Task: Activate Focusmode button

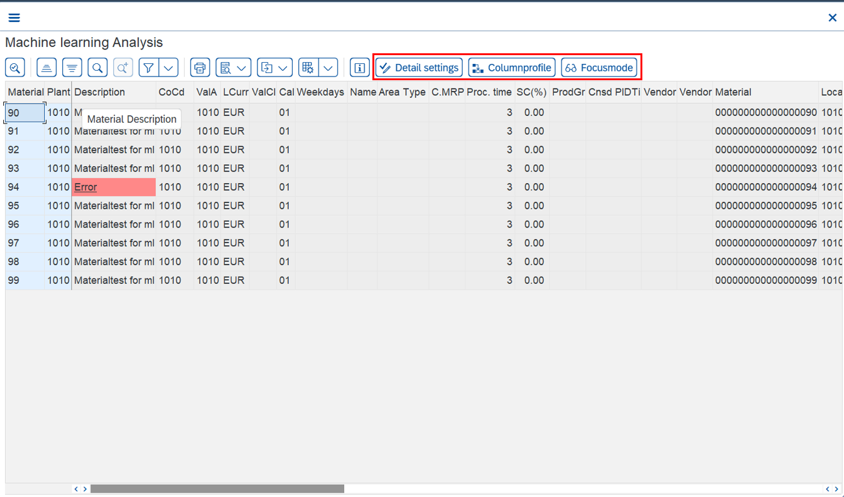Action: click(599, 68)
